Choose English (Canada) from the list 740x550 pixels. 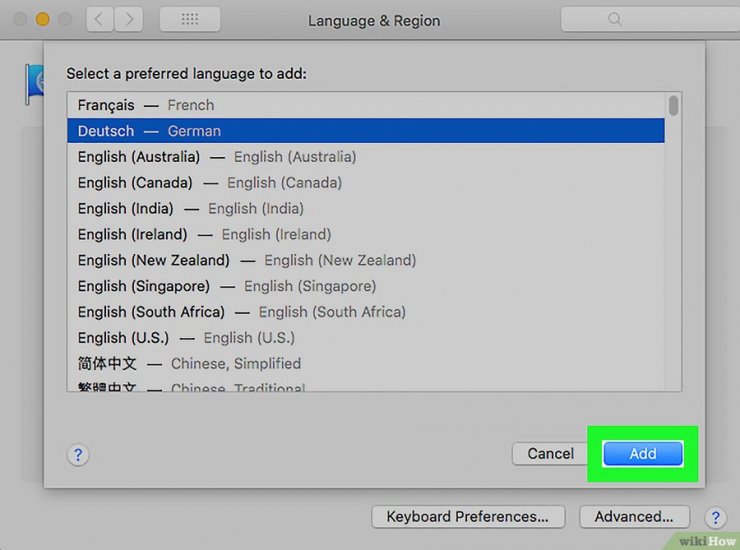366,183
